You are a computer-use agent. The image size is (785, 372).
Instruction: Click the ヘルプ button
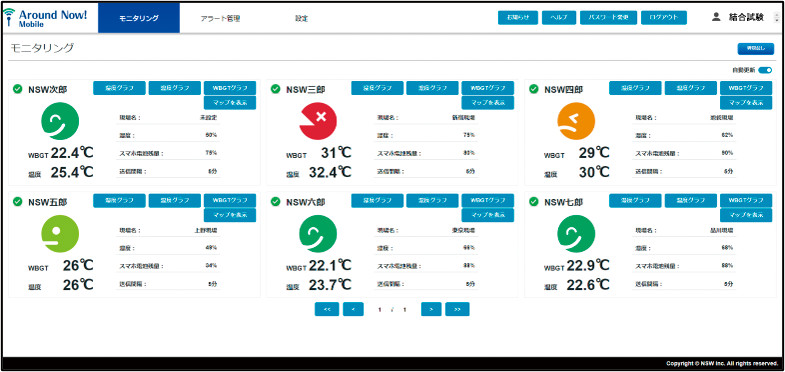(x=559, y=18)
